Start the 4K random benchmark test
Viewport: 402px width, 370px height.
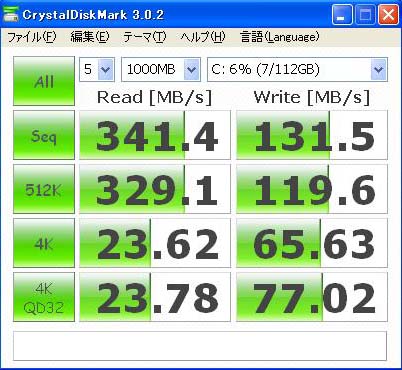point(44,243)
